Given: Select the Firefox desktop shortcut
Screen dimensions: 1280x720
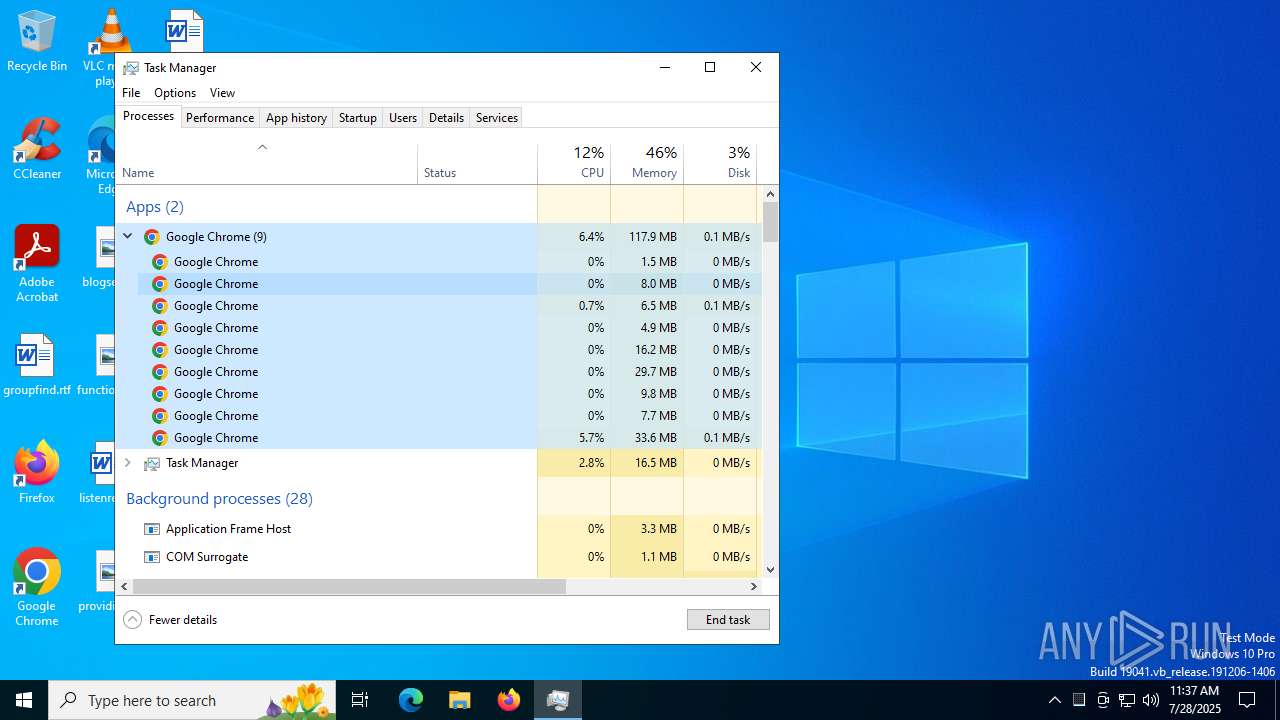Looking at the screenshot, I should pyautogui.click(x=37, y=472).
